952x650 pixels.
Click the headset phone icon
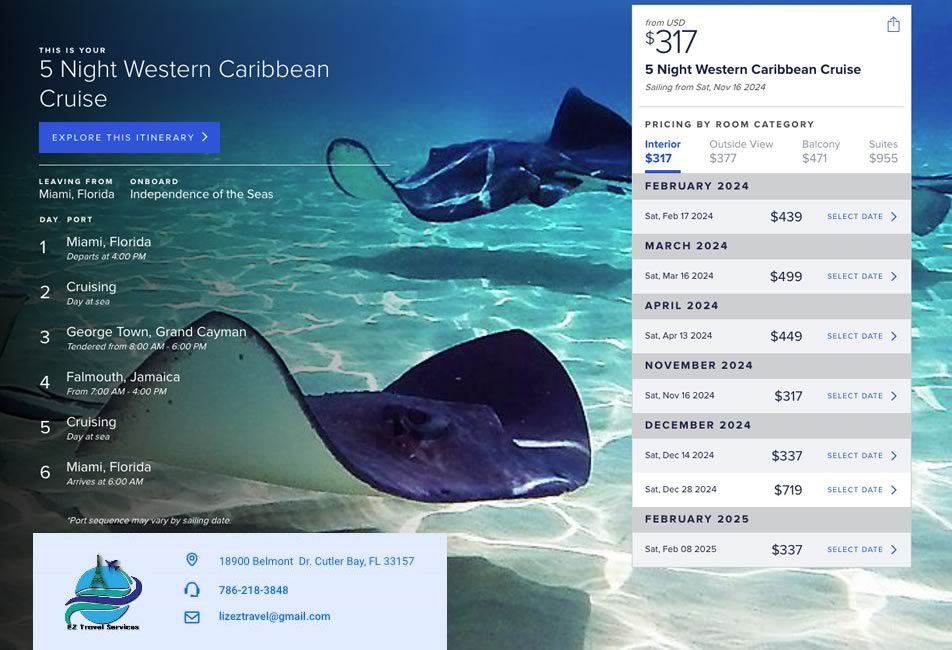pyautogui.click(x=192, y=589)
